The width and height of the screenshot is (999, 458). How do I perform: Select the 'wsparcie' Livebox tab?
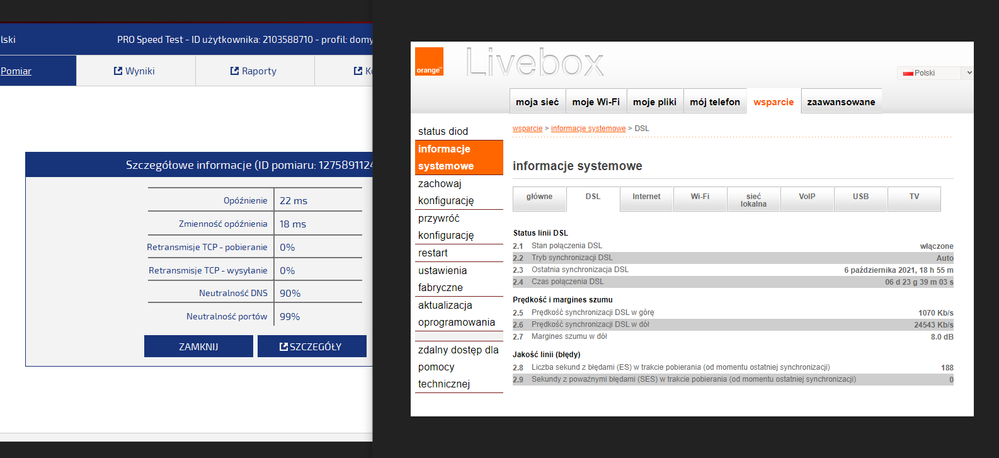[x=773, y=102]
